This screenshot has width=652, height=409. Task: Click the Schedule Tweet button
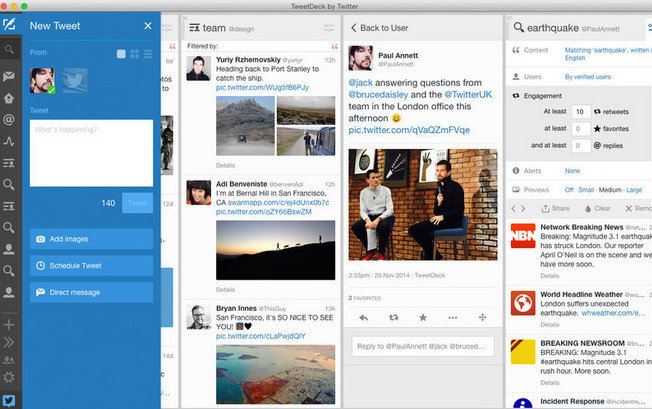tap(91, 266)
